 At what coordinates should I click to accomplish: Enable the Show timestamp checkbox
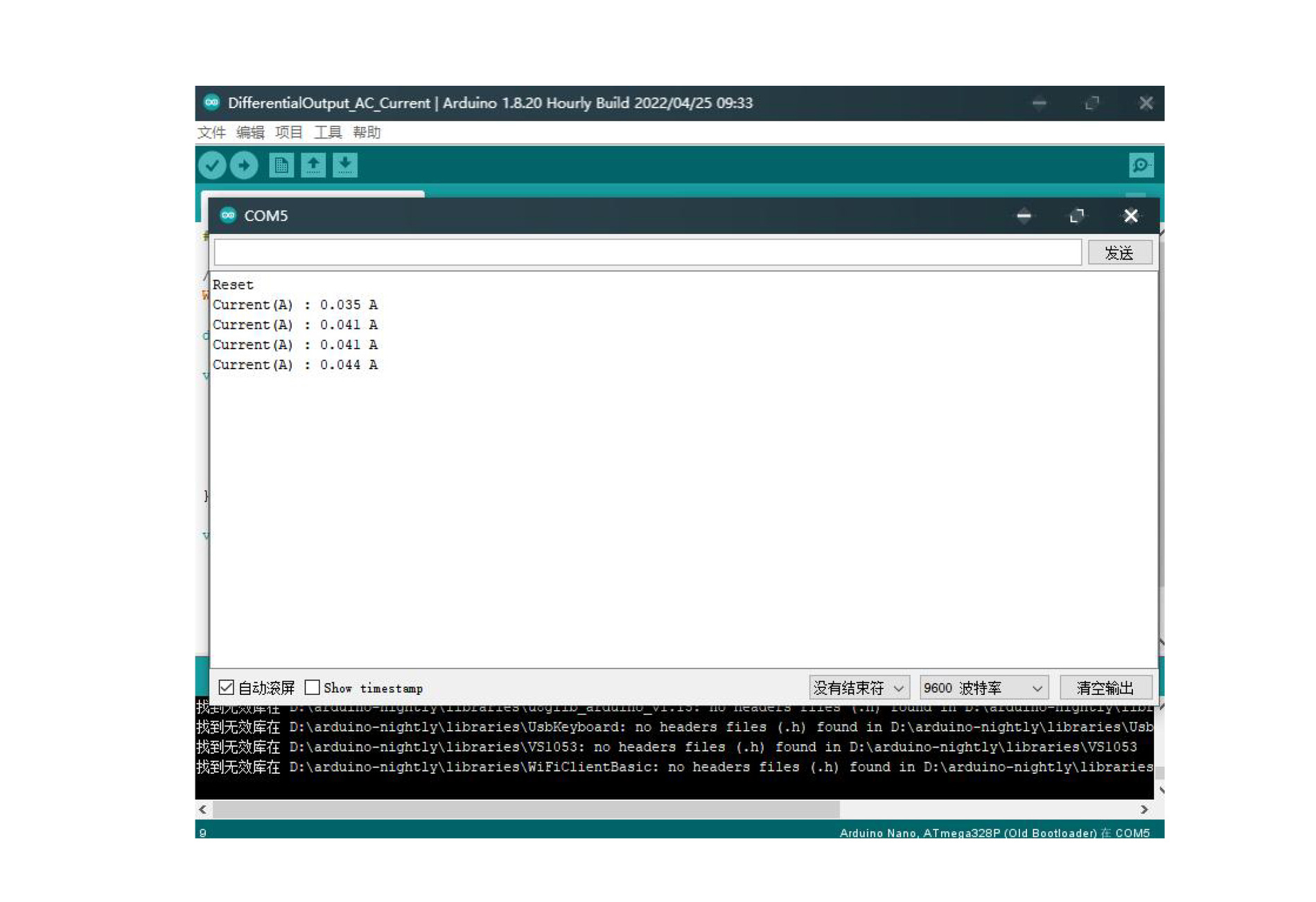pos(312,687)
